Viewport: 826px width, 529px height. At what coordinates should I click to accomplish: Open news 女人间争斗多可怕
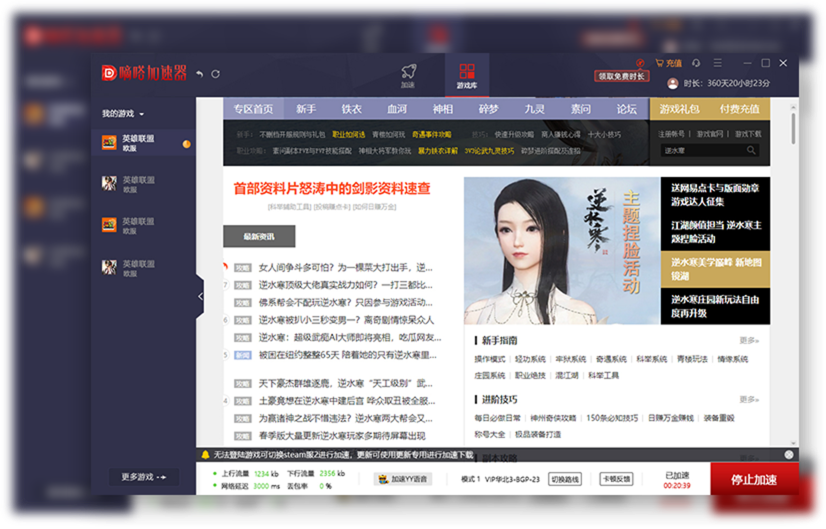point(346,268)
